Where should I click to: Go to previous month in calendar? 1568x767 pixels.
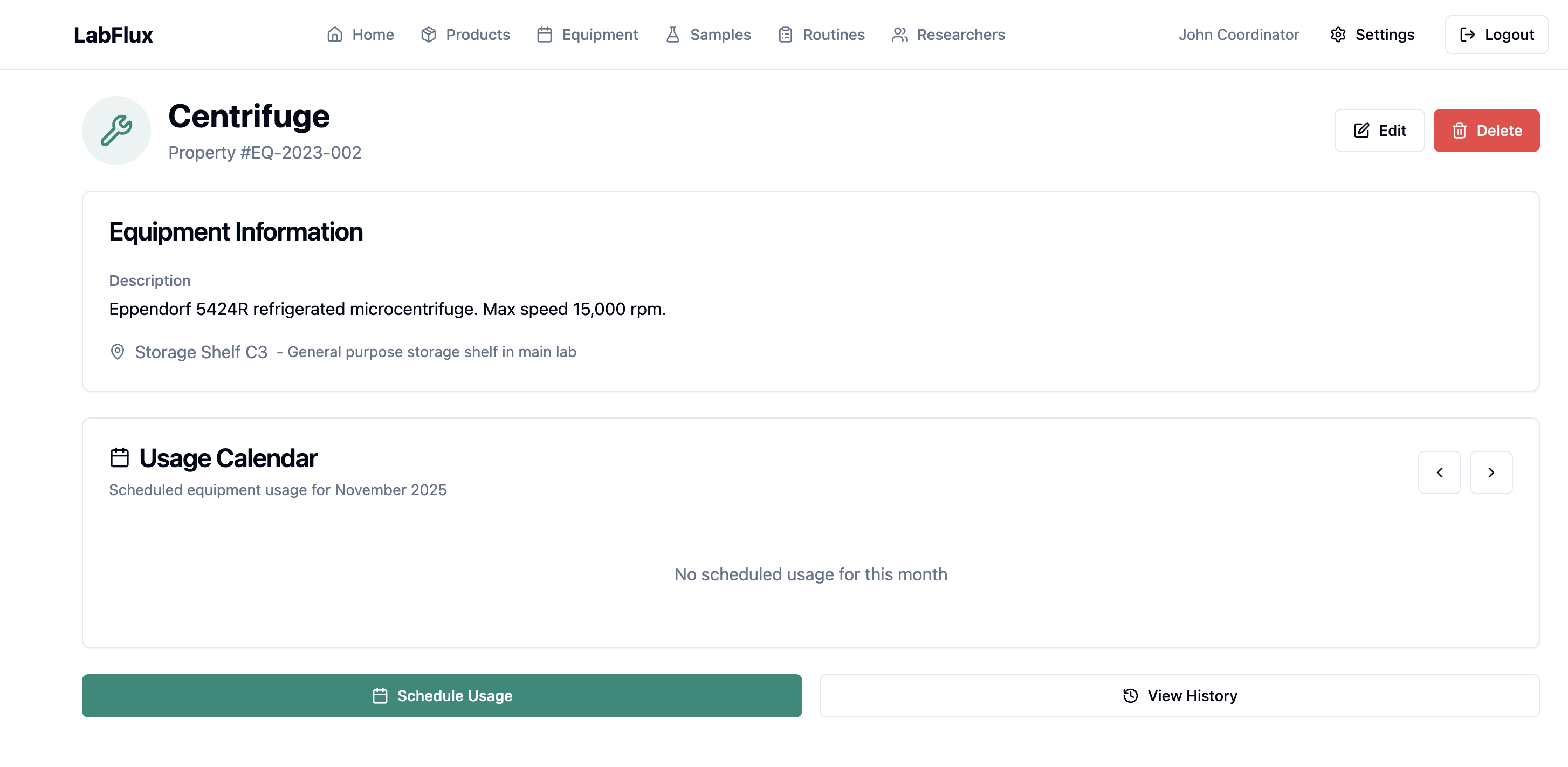coord(1439,472)
